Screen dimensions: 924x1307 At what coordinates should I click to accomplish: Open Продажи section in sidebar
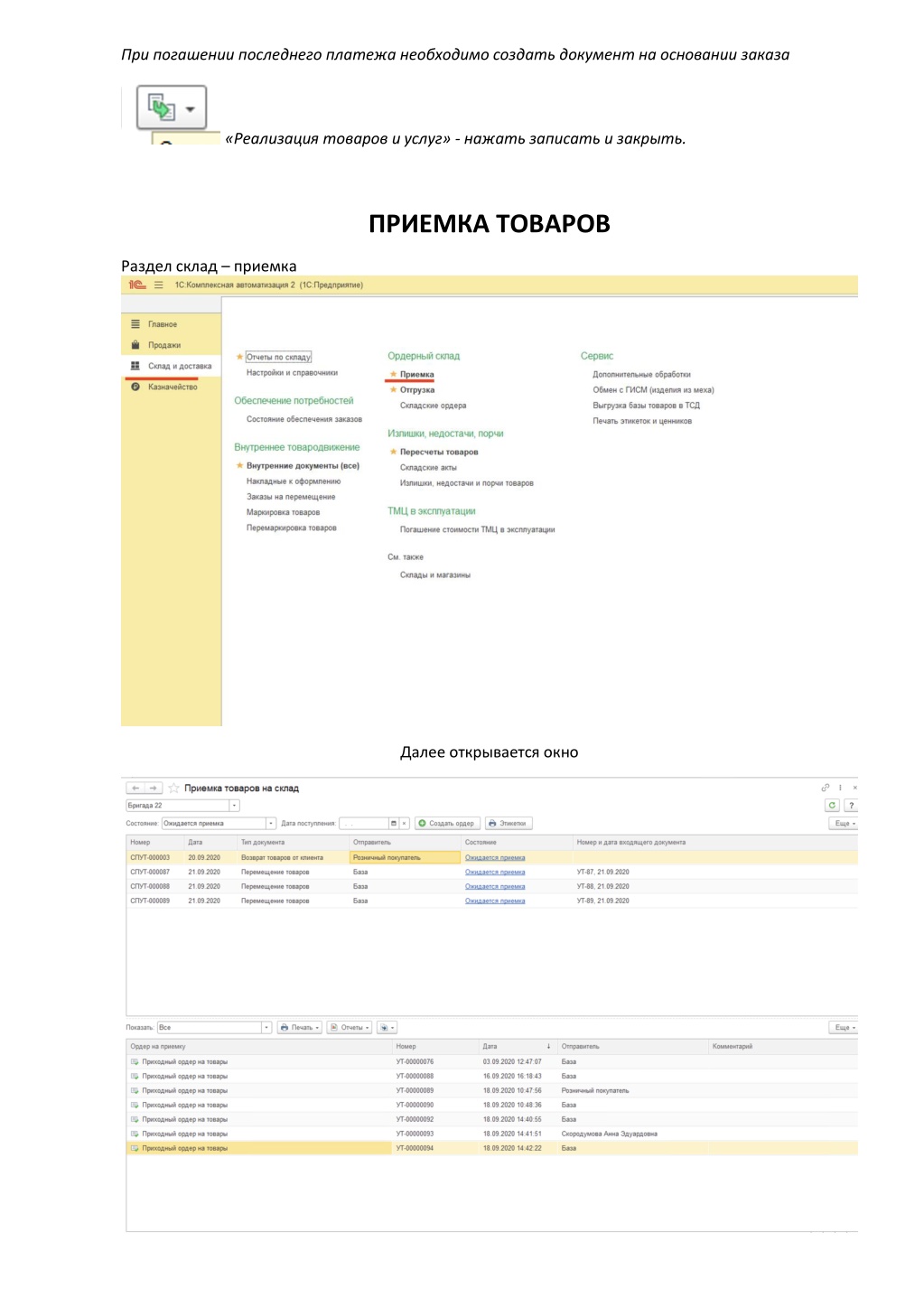point(164,345)
